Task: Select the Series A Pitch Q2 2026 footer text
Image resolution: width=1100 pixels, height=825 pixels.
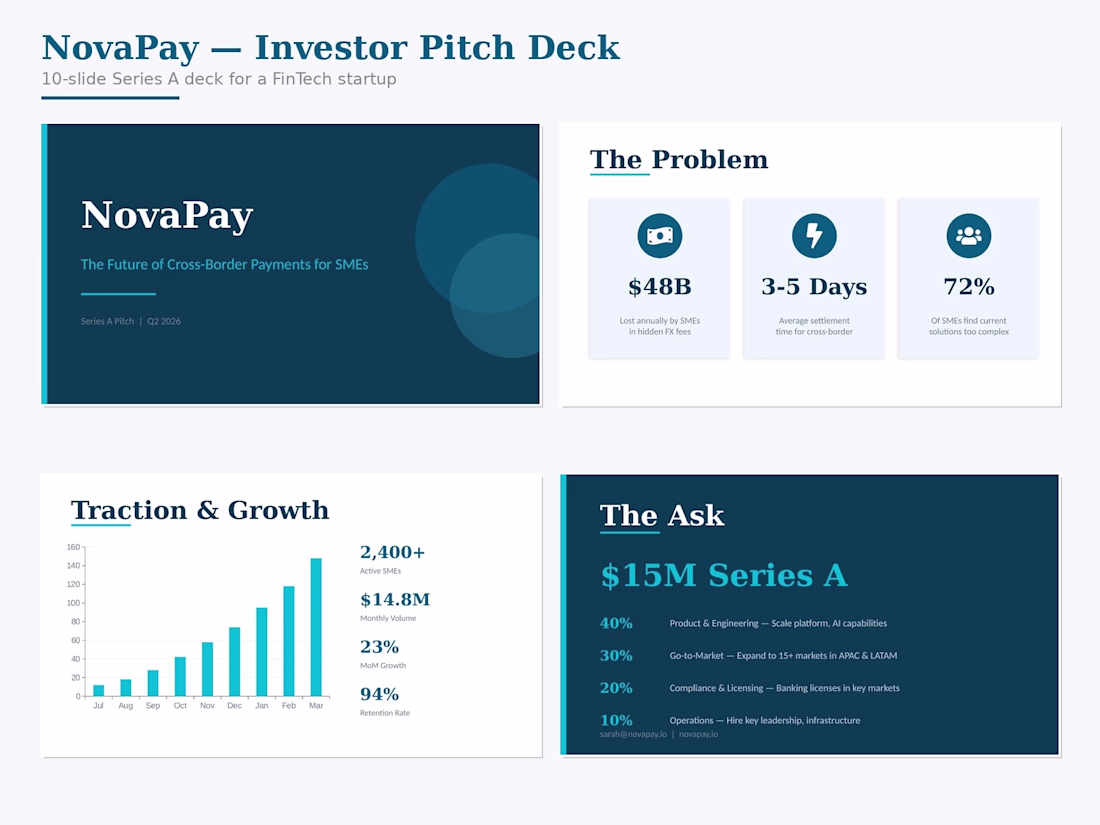Action: point(131,321)
